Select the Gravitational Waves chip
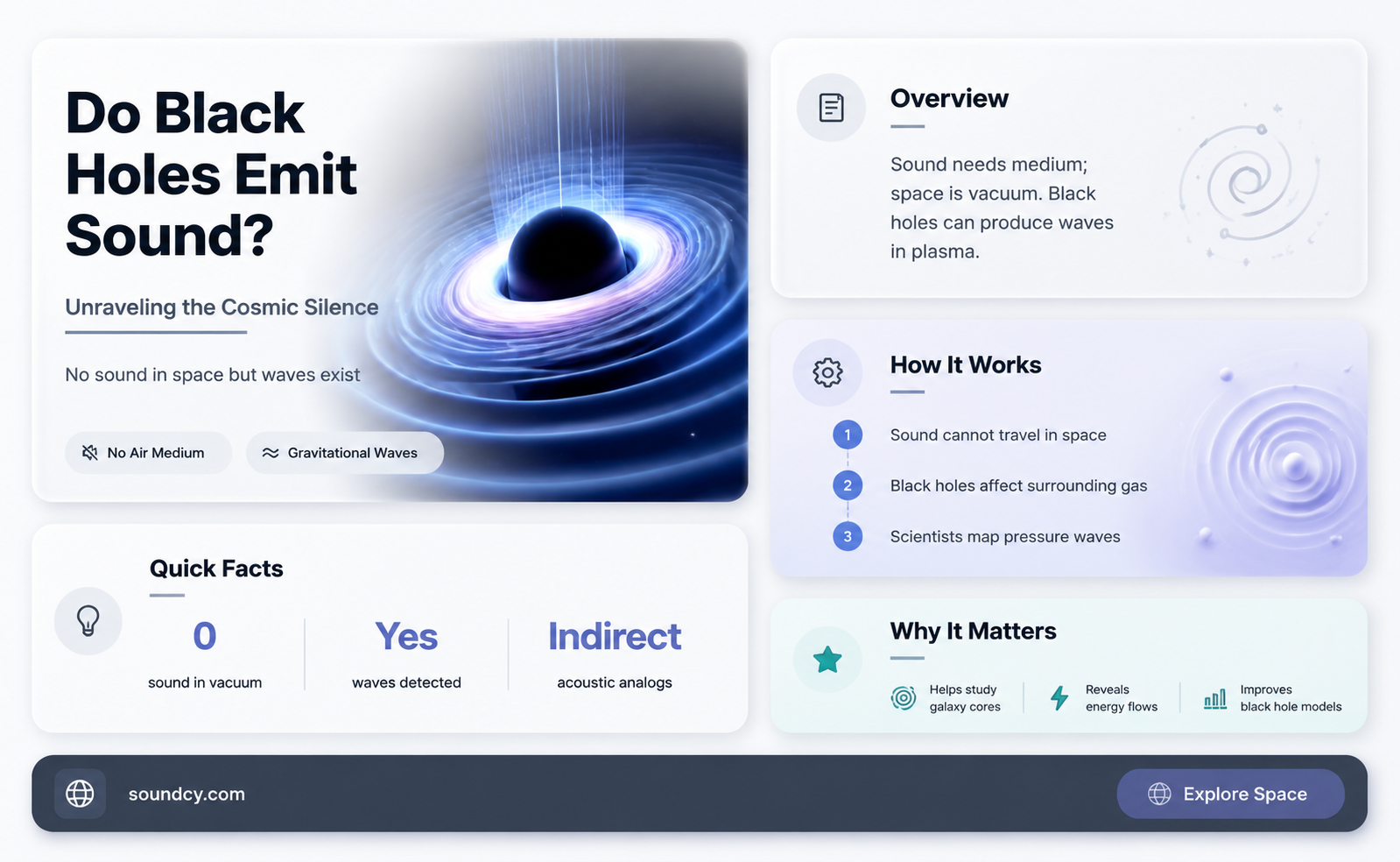This screenshot has height=862, width=1400. coord(345,453)
